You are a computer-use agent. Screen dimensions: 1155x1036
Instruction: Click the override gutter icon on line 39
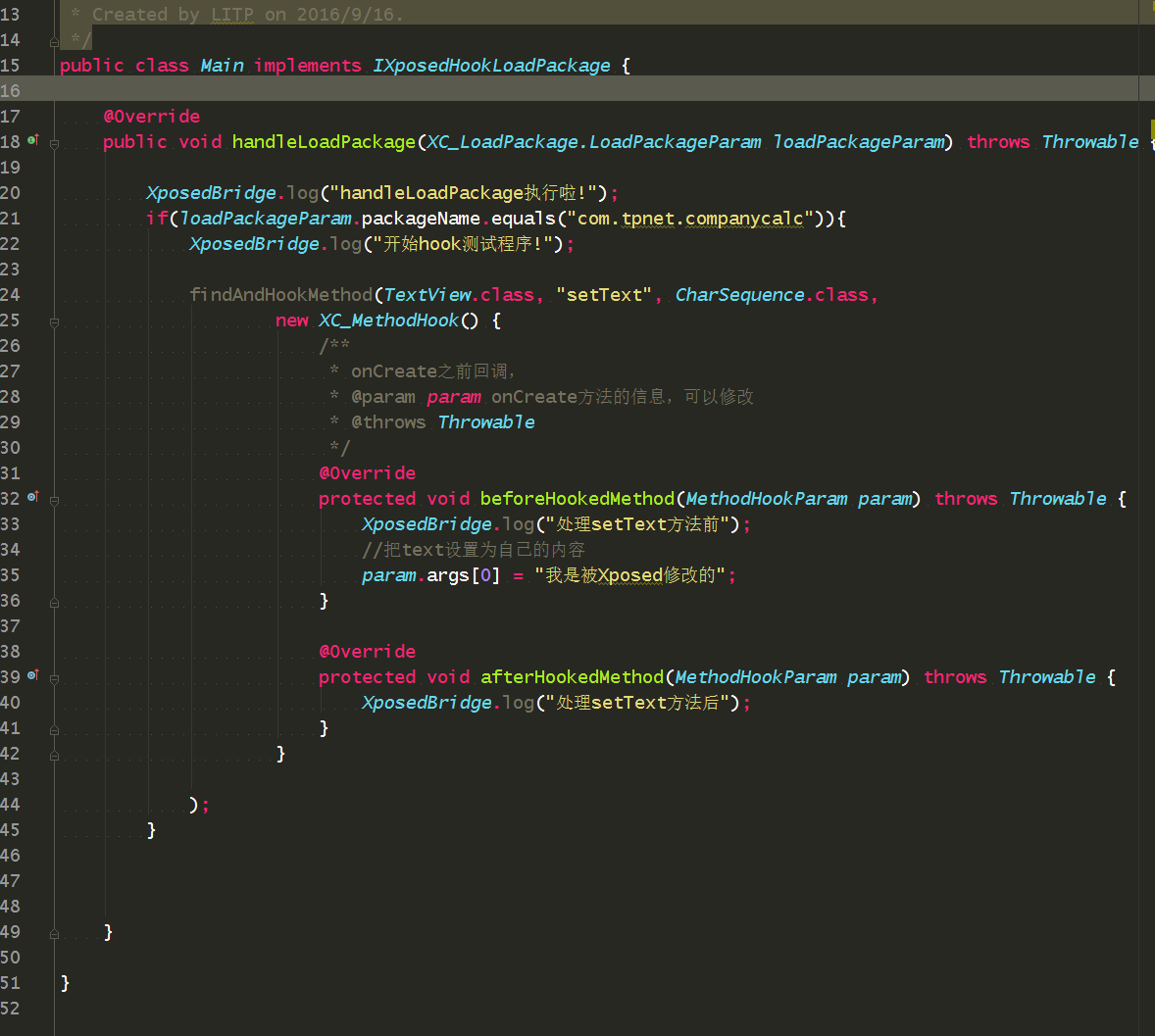(x=33, y=675)
